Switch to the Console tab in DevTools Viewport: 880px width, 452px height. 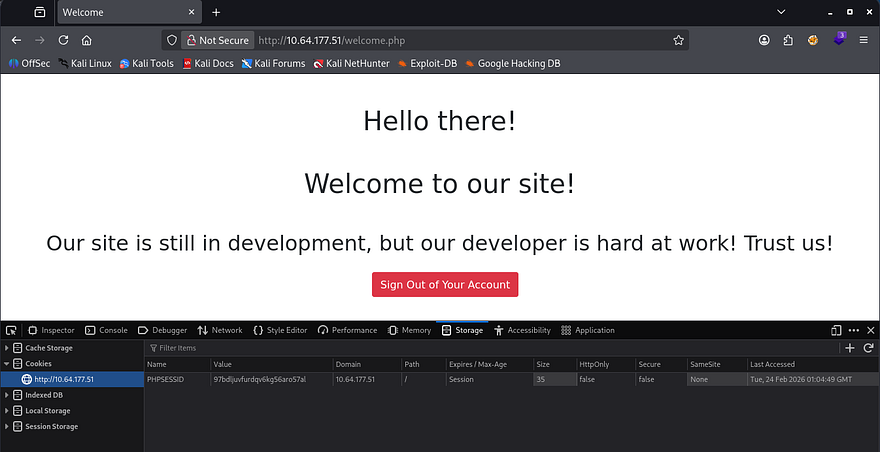coord(106,330)
